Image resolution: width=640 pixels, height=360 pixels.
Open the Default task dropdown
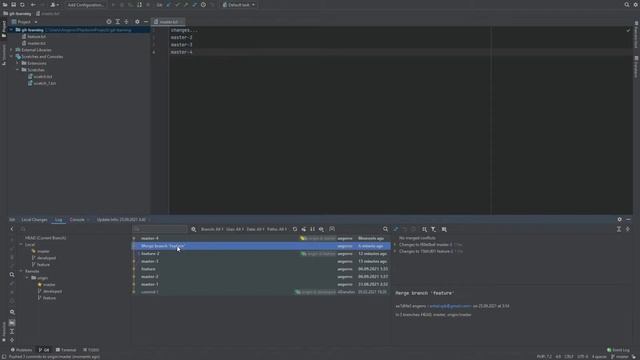[239, 5]
